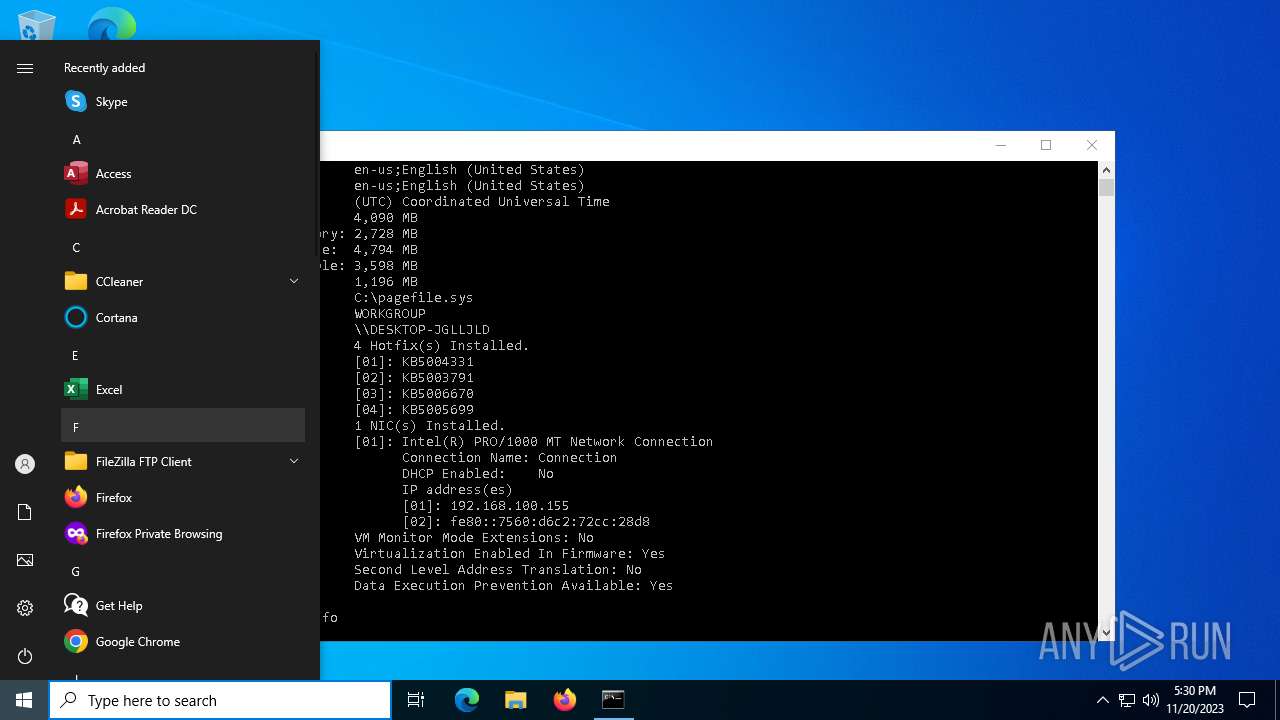Open Firefox from the taskbar

pyautogui.click(x=565, y=700)
